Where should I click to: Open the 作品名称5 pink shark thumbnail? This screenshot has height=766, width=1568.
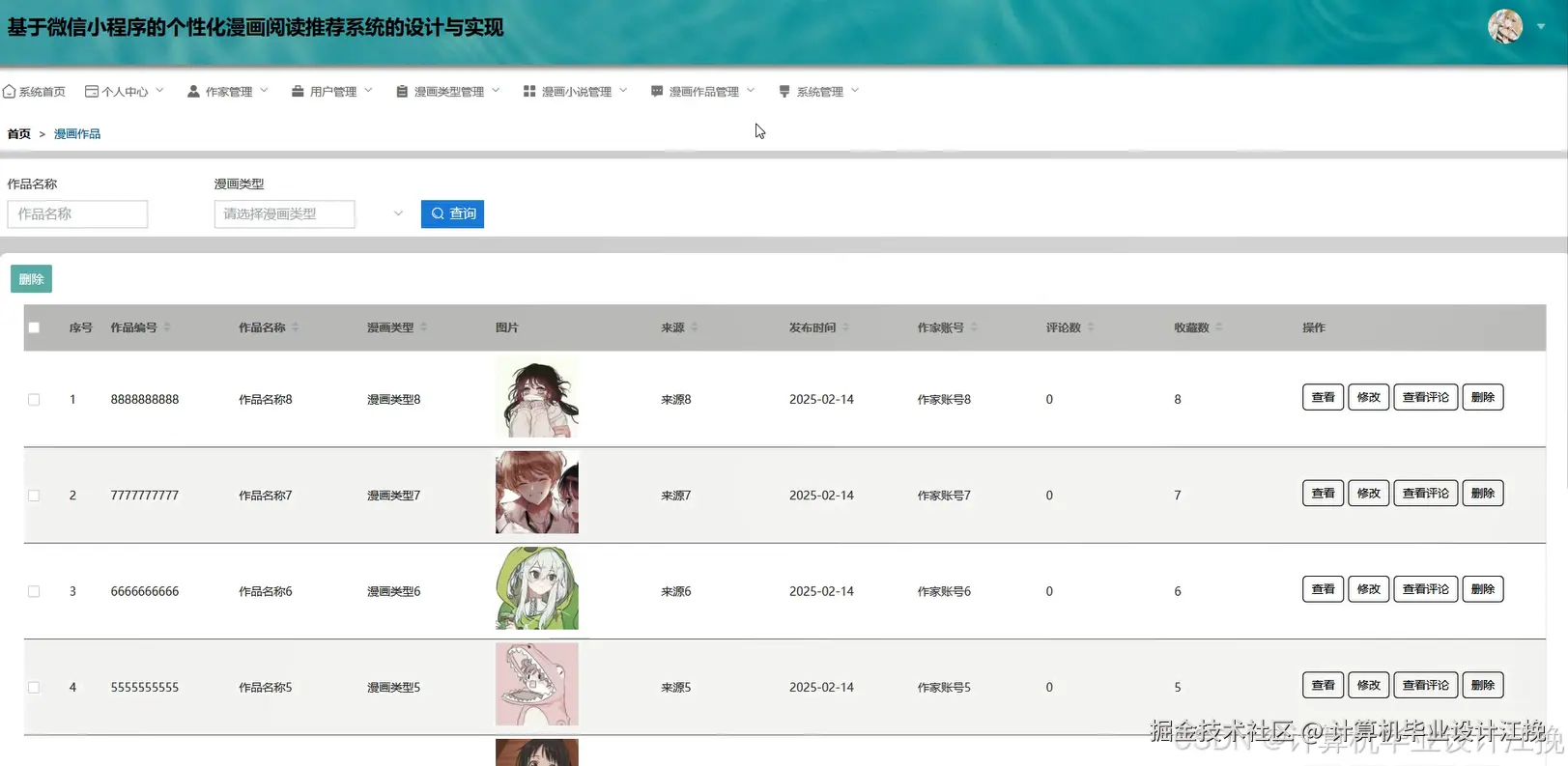tap(537, 685)
